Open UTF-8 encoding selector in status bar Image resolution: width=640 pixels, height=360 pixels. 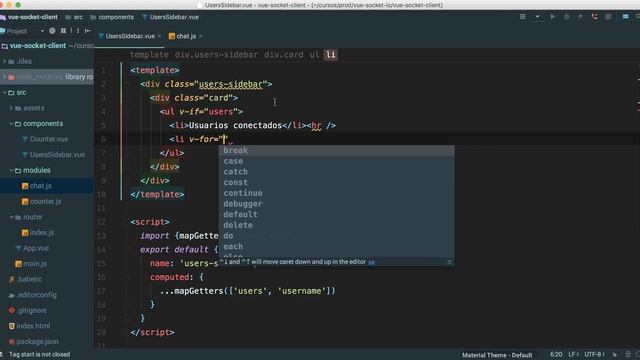point(594,354)
